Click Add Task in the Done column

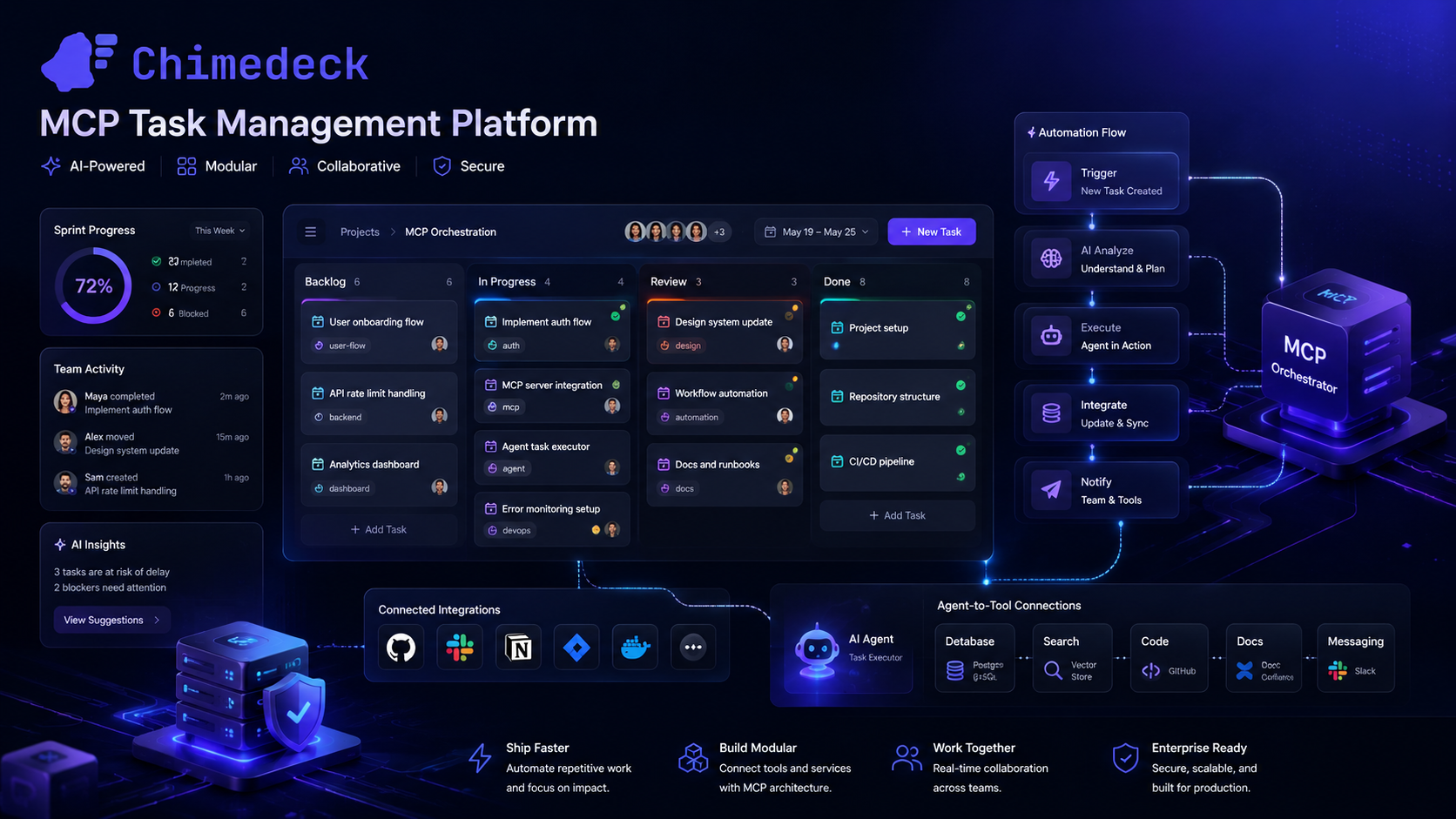pyautogui.click(x=898, y=515)
